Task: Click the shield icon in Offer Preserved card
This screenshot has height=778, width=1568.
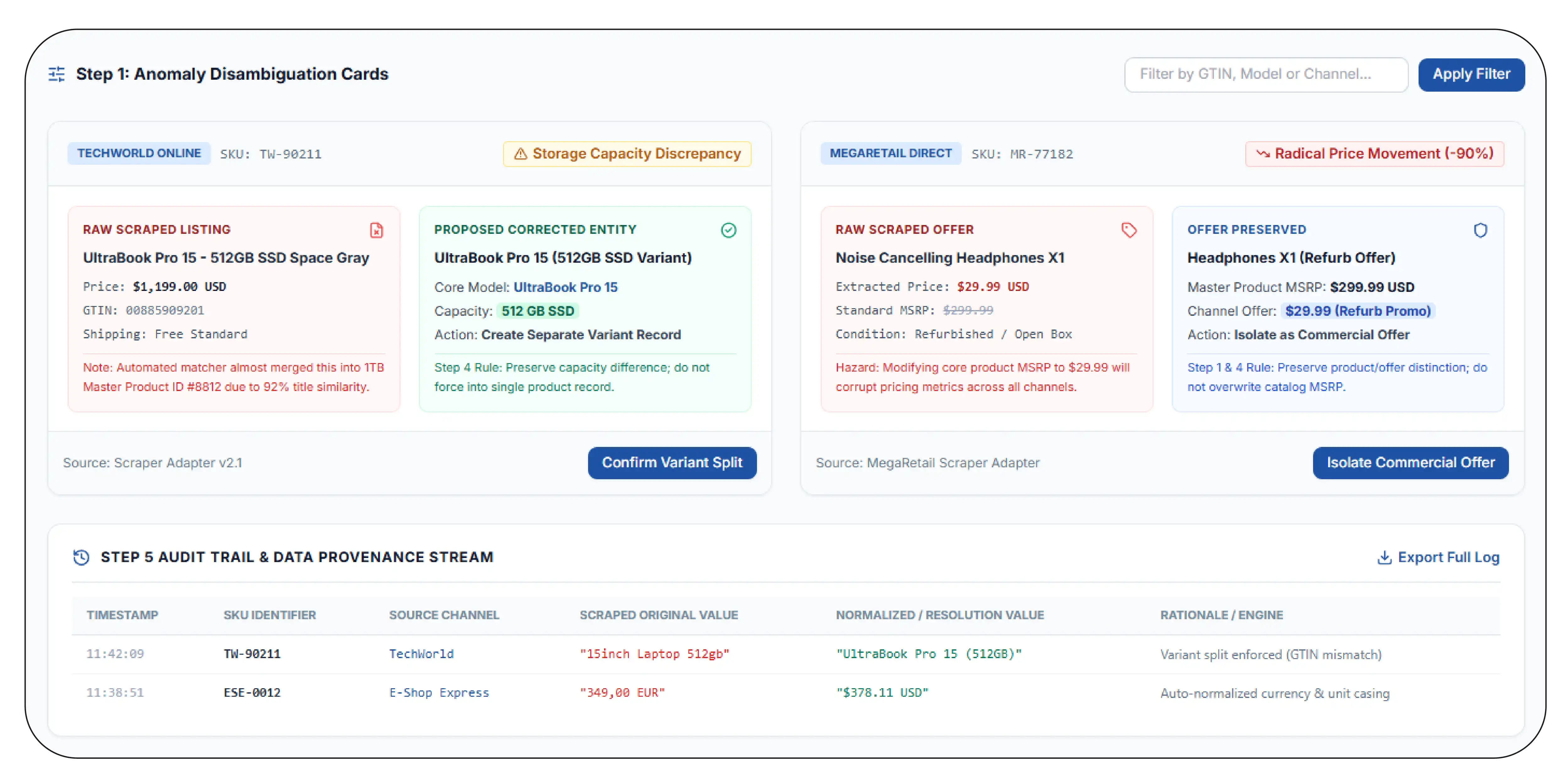Action: coord(1480,230)
